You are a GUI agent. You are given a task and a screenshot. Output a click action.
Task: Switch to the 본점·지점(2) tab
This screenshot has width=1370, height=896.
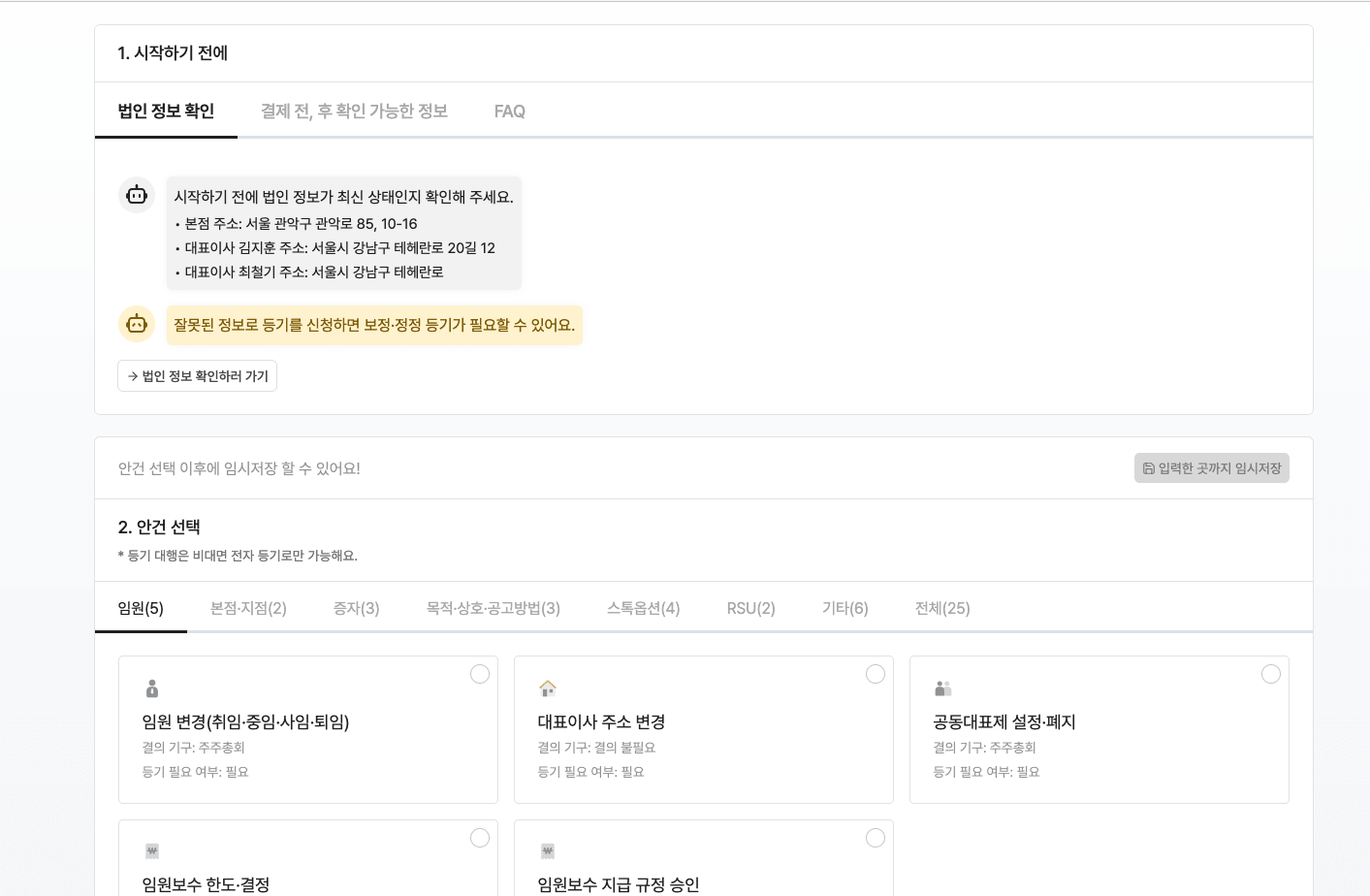coord(248,608)
